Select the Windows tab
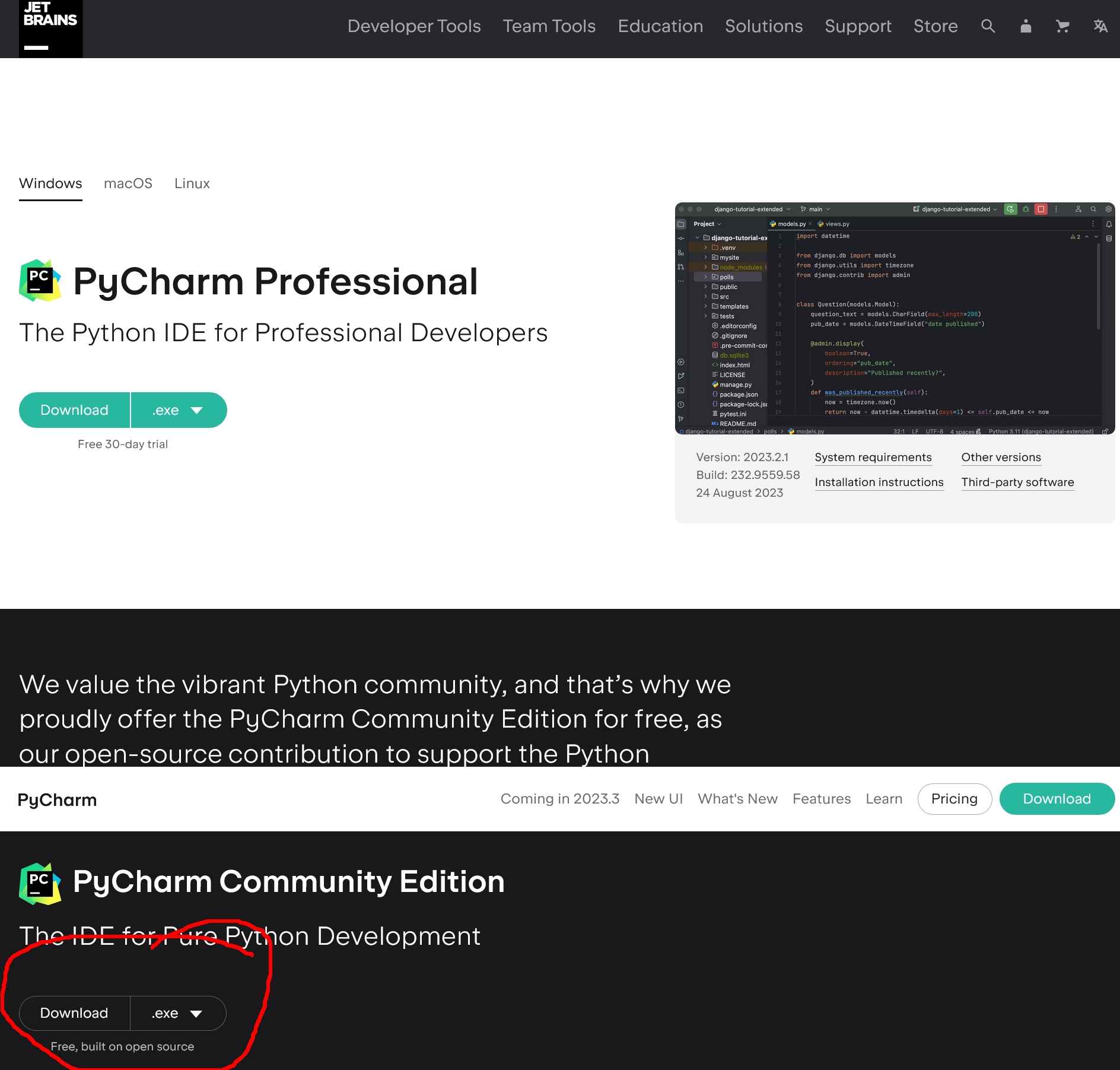Viewport: 1120px width, 1070px height. pyautogui.click(x=50, y=183)
